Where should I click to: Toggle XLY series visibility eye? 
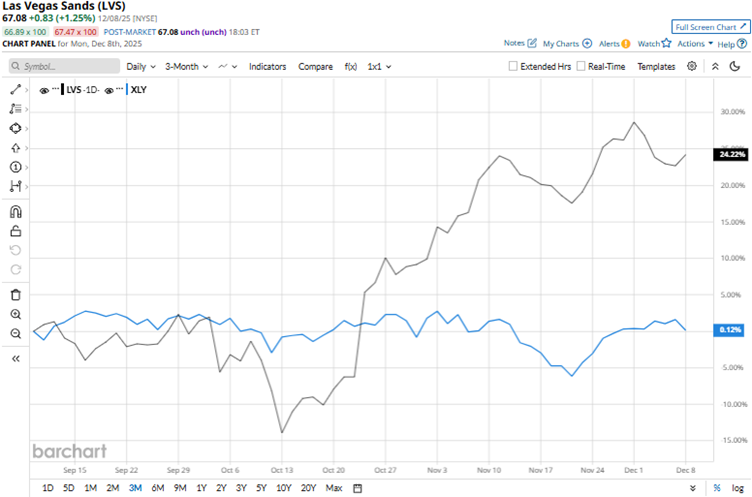[109, 90]
